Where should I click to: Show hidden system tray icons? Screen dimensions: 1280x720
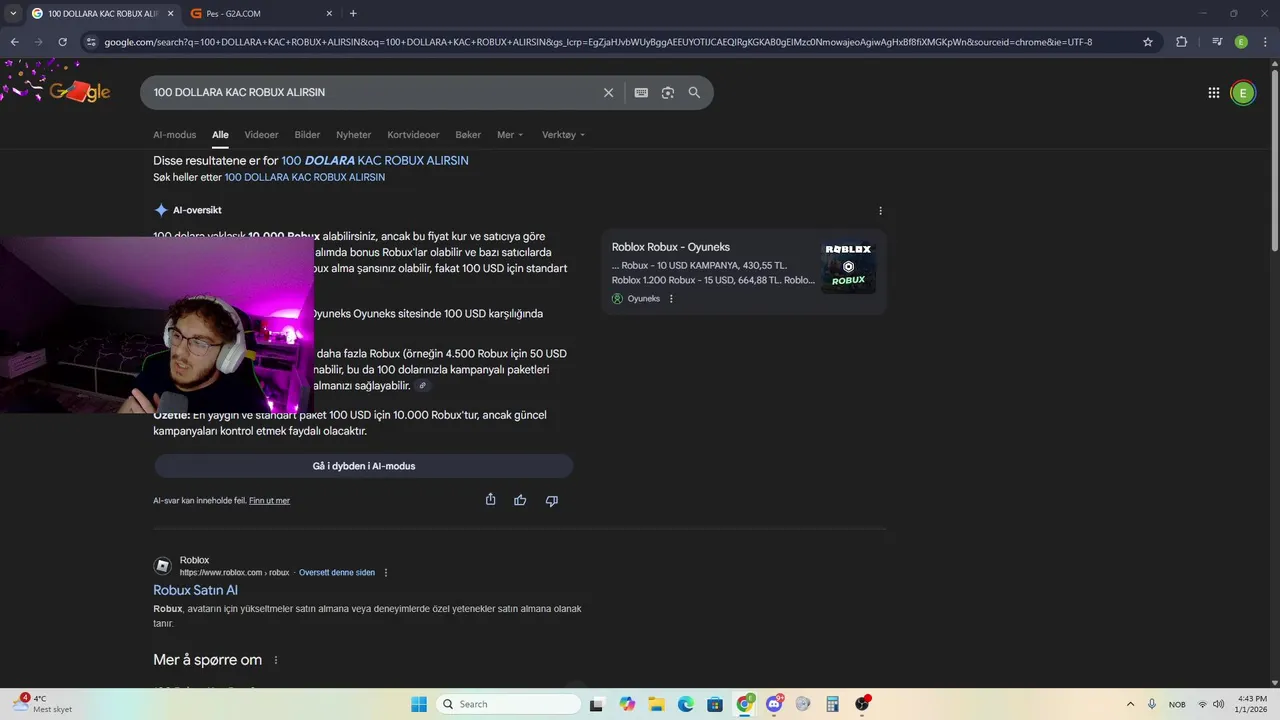click(x=1130, y=704)
